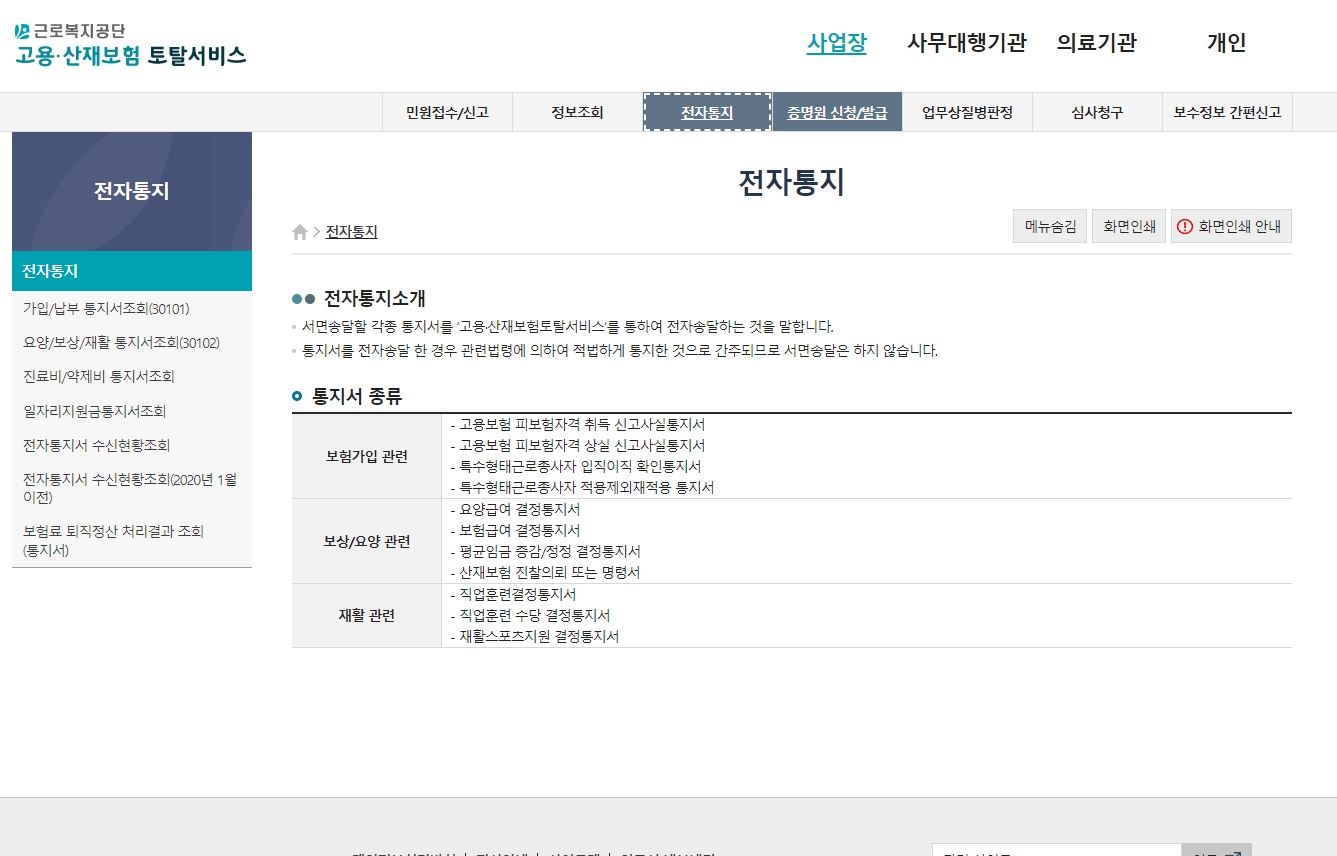
Task: Click the home icon in the breadcrumb
Action: tap(299, 231)
